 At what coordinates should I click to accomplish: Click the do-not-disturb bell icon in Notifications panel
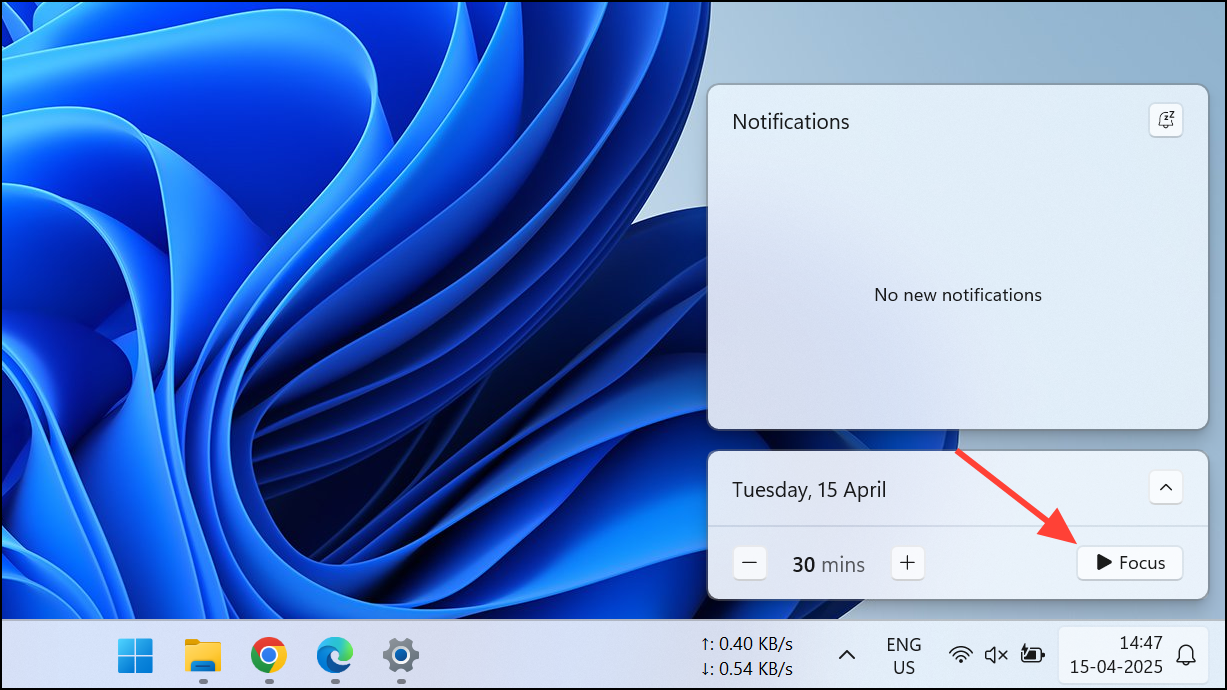(x=1166, y=120)
